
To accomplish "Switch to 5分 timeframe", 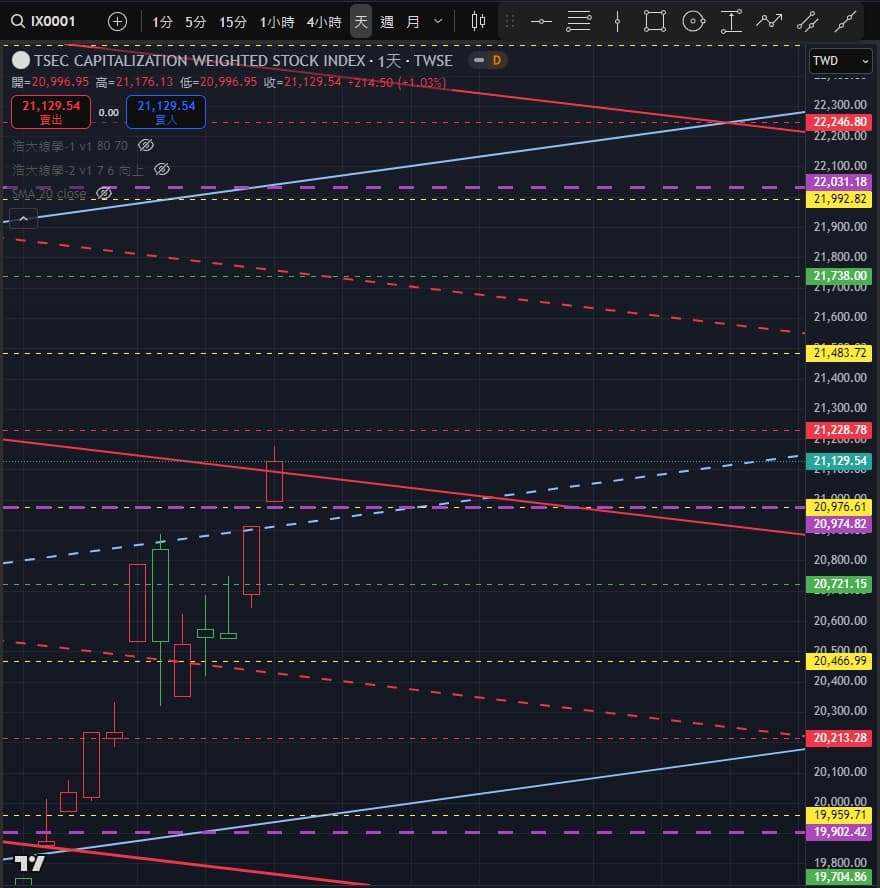I will tap(195, 22).
